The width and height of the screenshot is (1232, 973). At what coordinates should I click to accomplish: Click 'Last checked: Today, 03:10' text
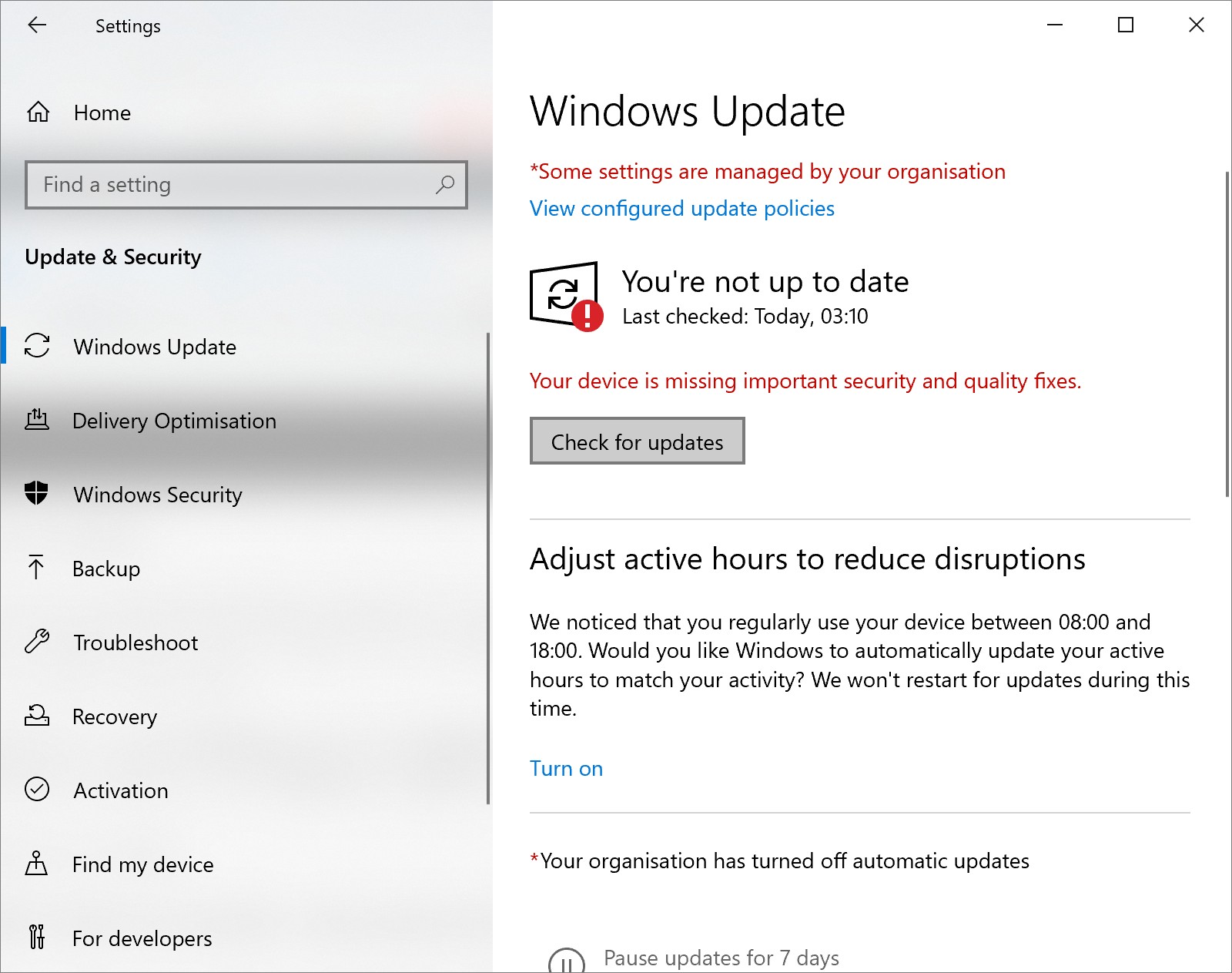pos(745,317)
